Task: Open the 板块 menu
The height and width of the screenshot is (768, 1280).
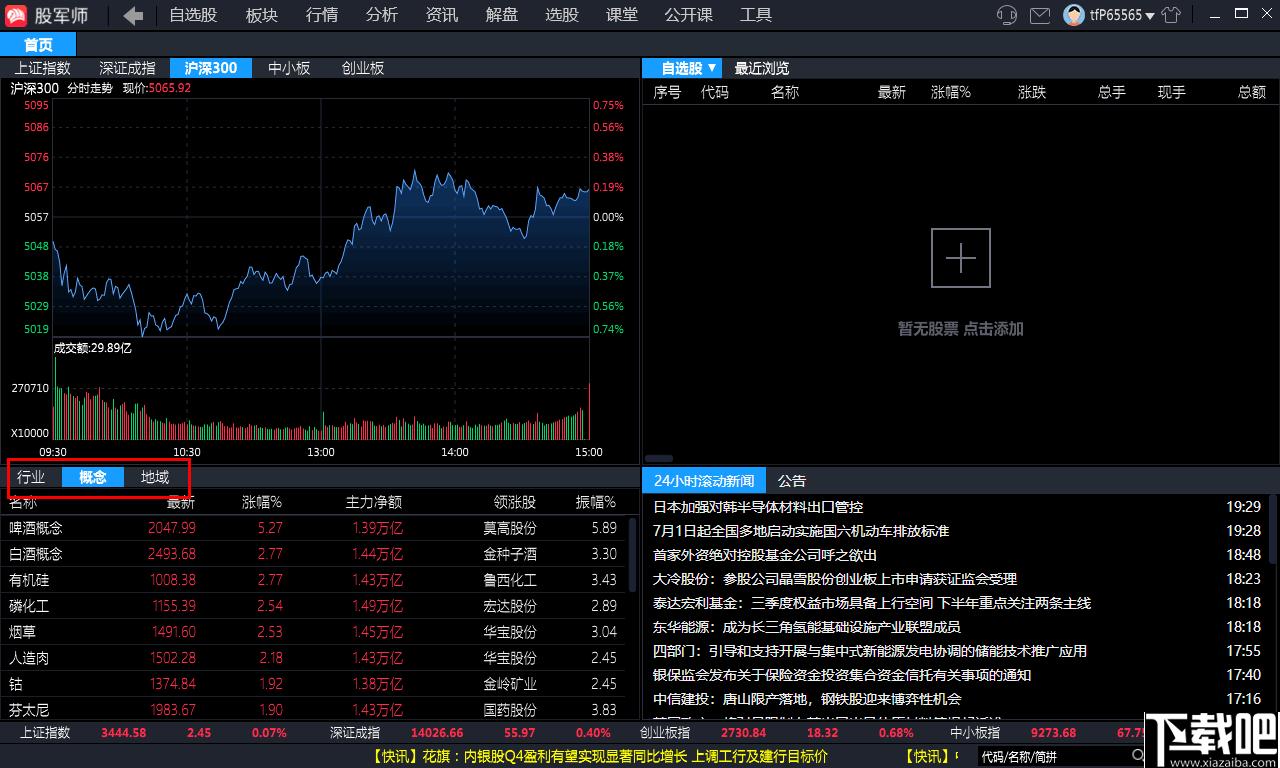Action: [261, 15]
